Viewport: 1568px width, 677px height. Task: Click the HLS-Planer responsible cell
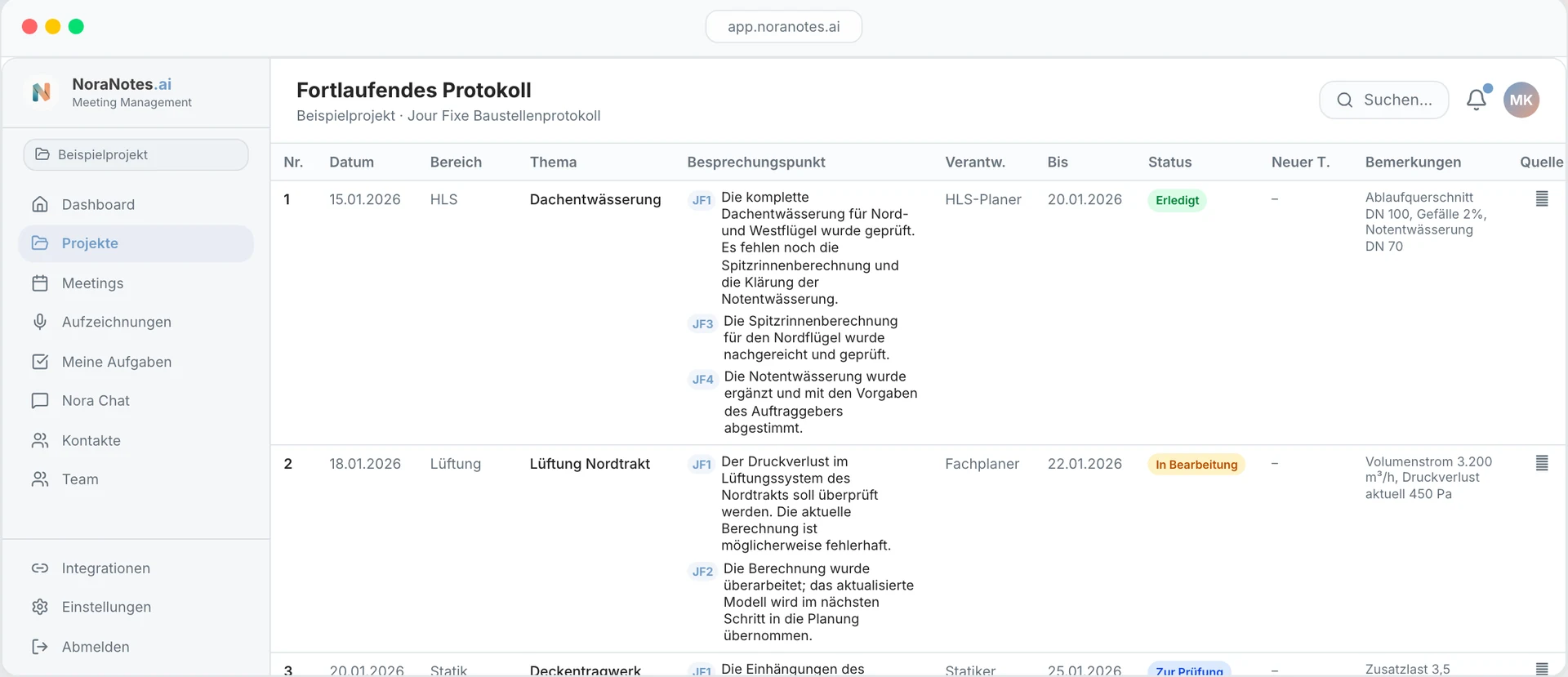[x=983, y=199]
